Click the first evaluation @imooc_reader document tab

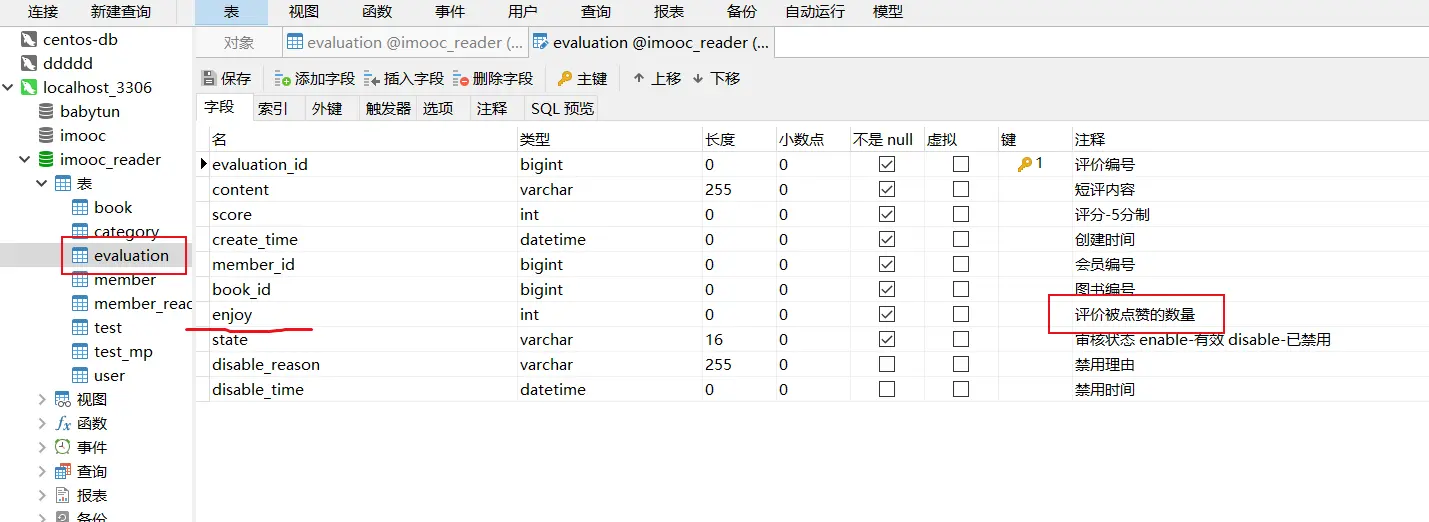pos(404,42)
